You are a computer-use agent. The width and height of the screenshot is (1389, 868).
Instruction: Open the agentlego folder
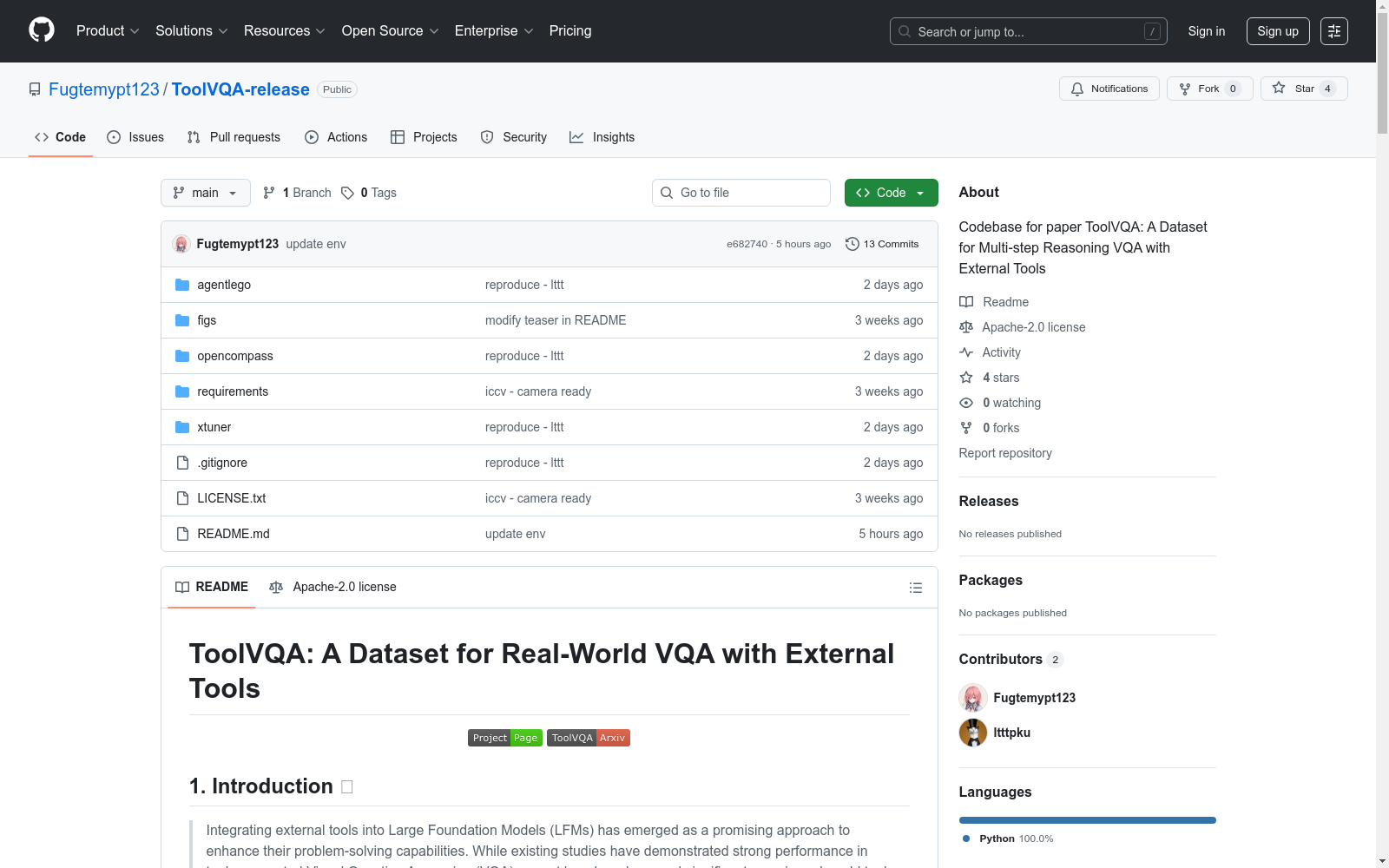224,285
